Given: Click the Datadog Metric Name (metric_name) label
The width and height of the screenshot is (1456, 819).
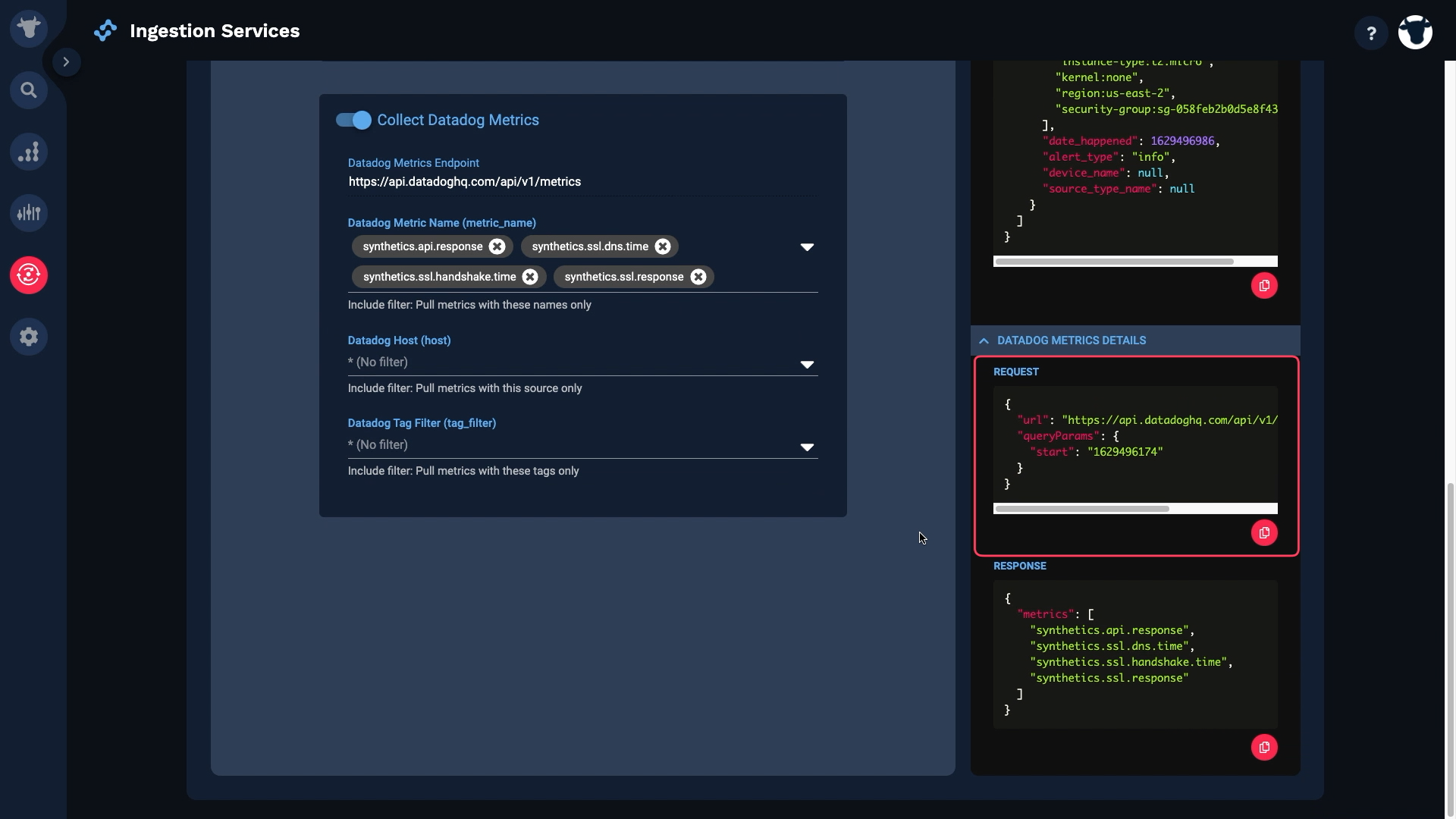Looking at the screenshot, I should pyautogui.click(x=441, y=223).
